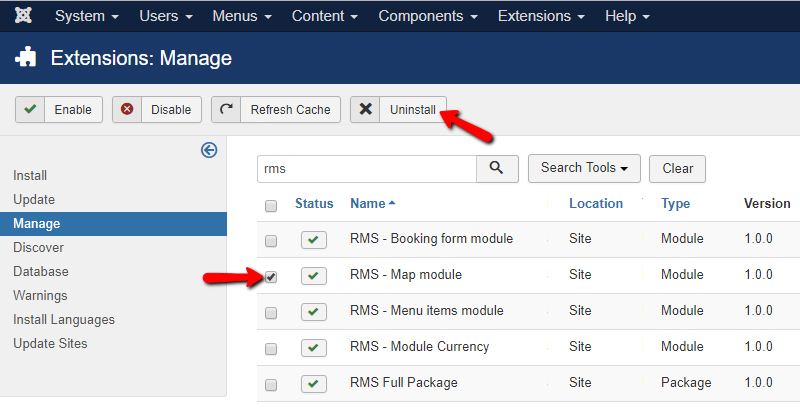Click the search magnifier icon button
The width and height of the screenshot is (800, 410).
(x=497, y=169)
